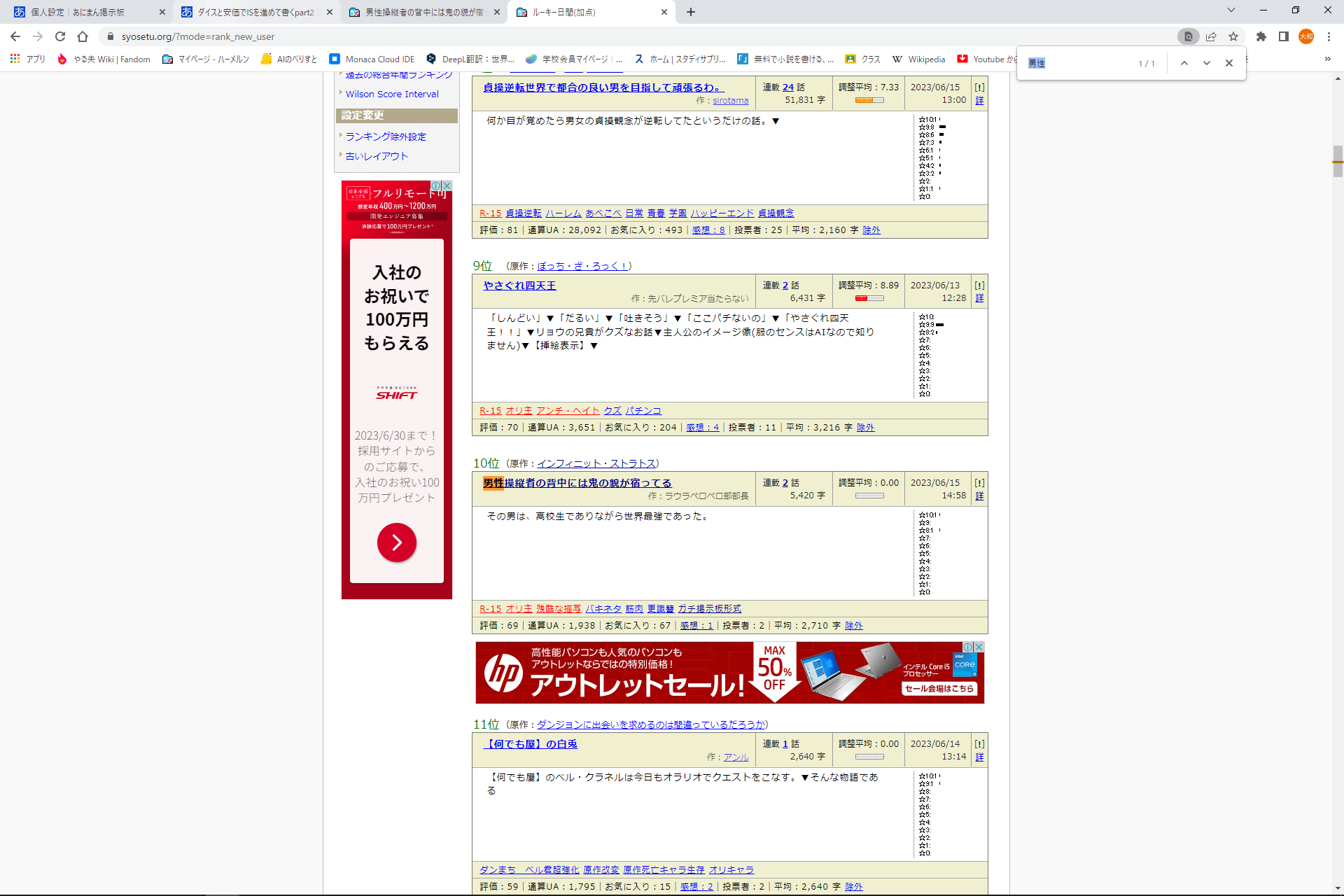Click the browser back arrow
Image resolution: width=1344 pixels, height=896 pixels.
(x=15, y=36)
